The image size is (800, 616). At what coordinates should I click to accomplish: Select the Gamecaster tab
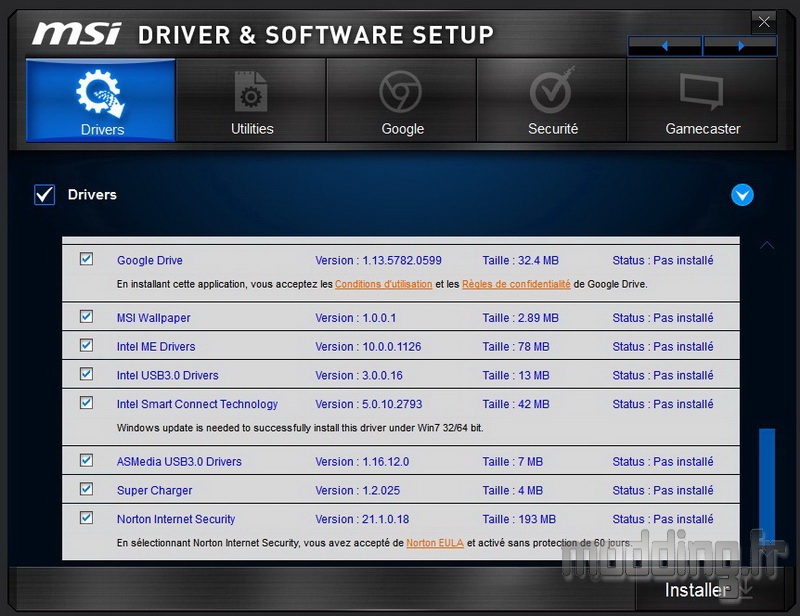pyautogui.click(x=702, y=100)
